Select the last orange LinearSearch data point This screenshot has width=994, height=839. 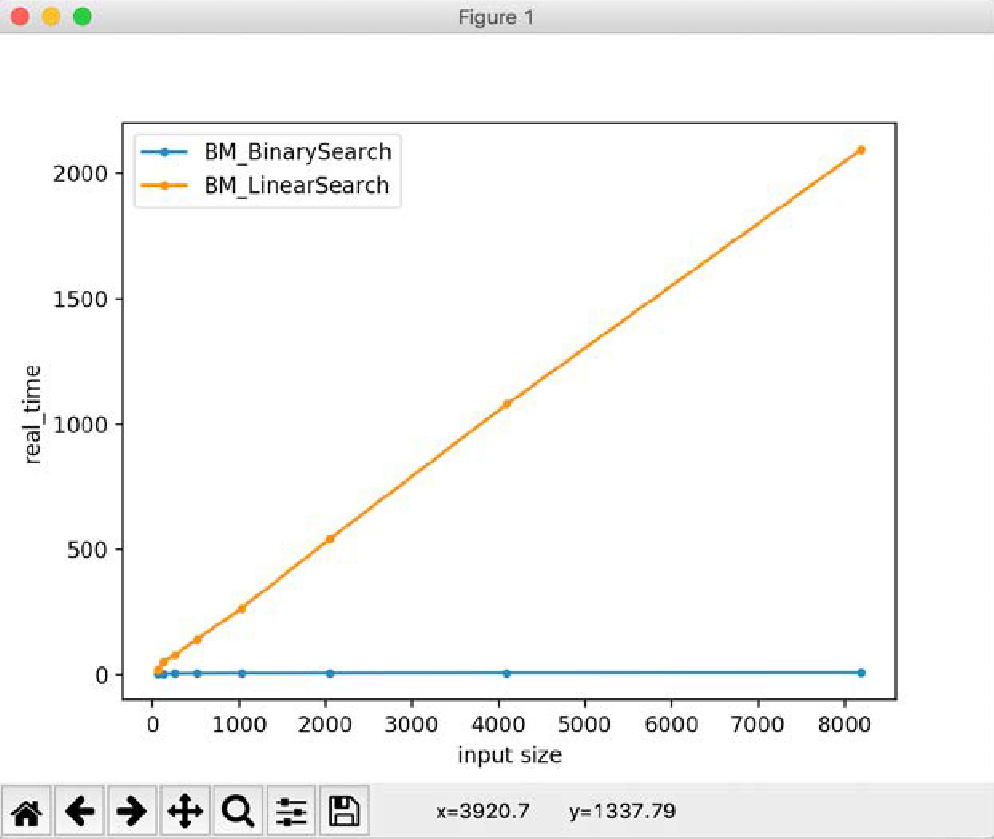[860, 150]
